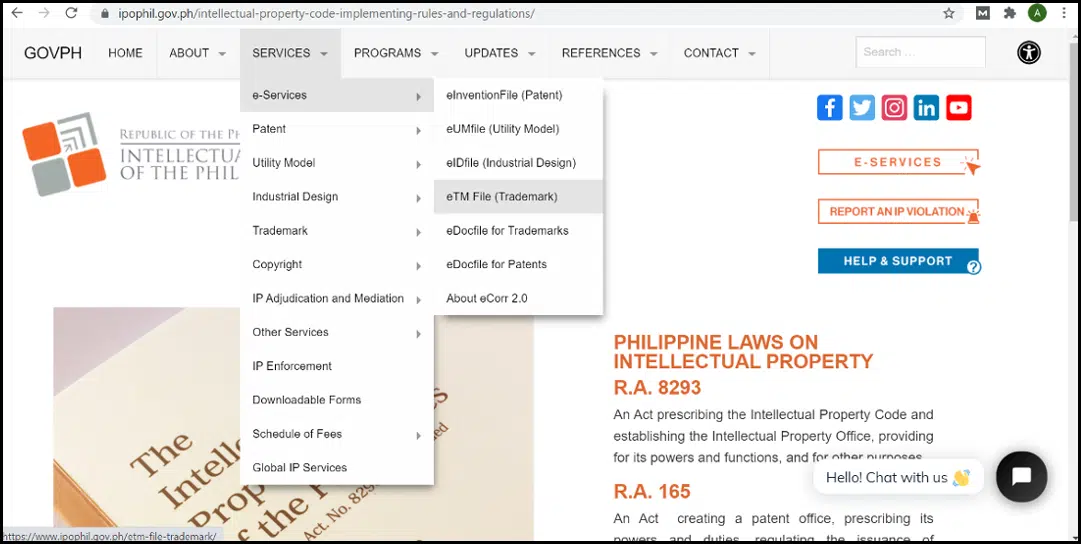The image size is (1081, 544).
Task: Expand the Industrial Design submenu
Action: [336, 197]
